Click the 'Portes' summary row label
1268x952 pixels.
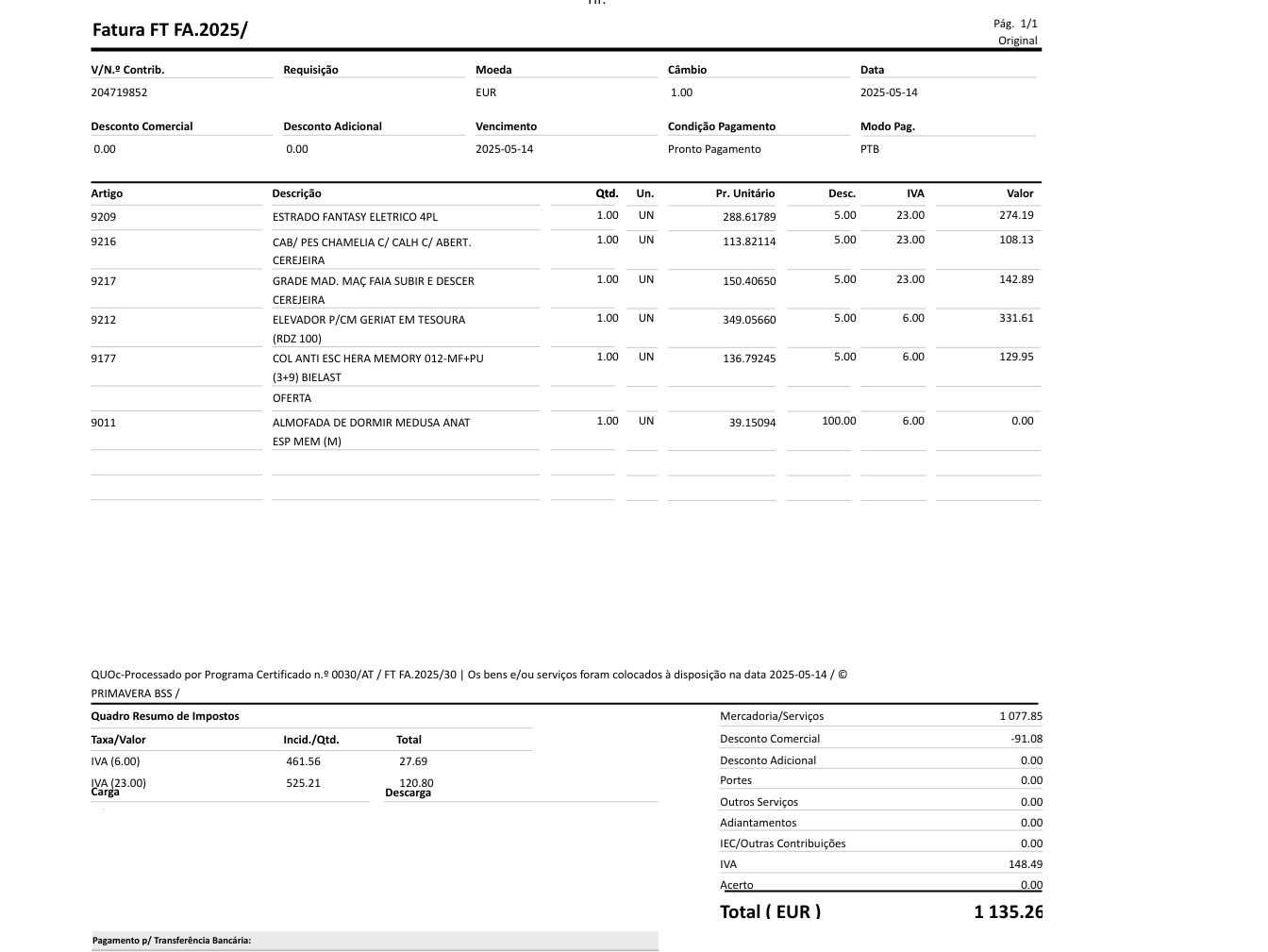[x=736, y=780]
